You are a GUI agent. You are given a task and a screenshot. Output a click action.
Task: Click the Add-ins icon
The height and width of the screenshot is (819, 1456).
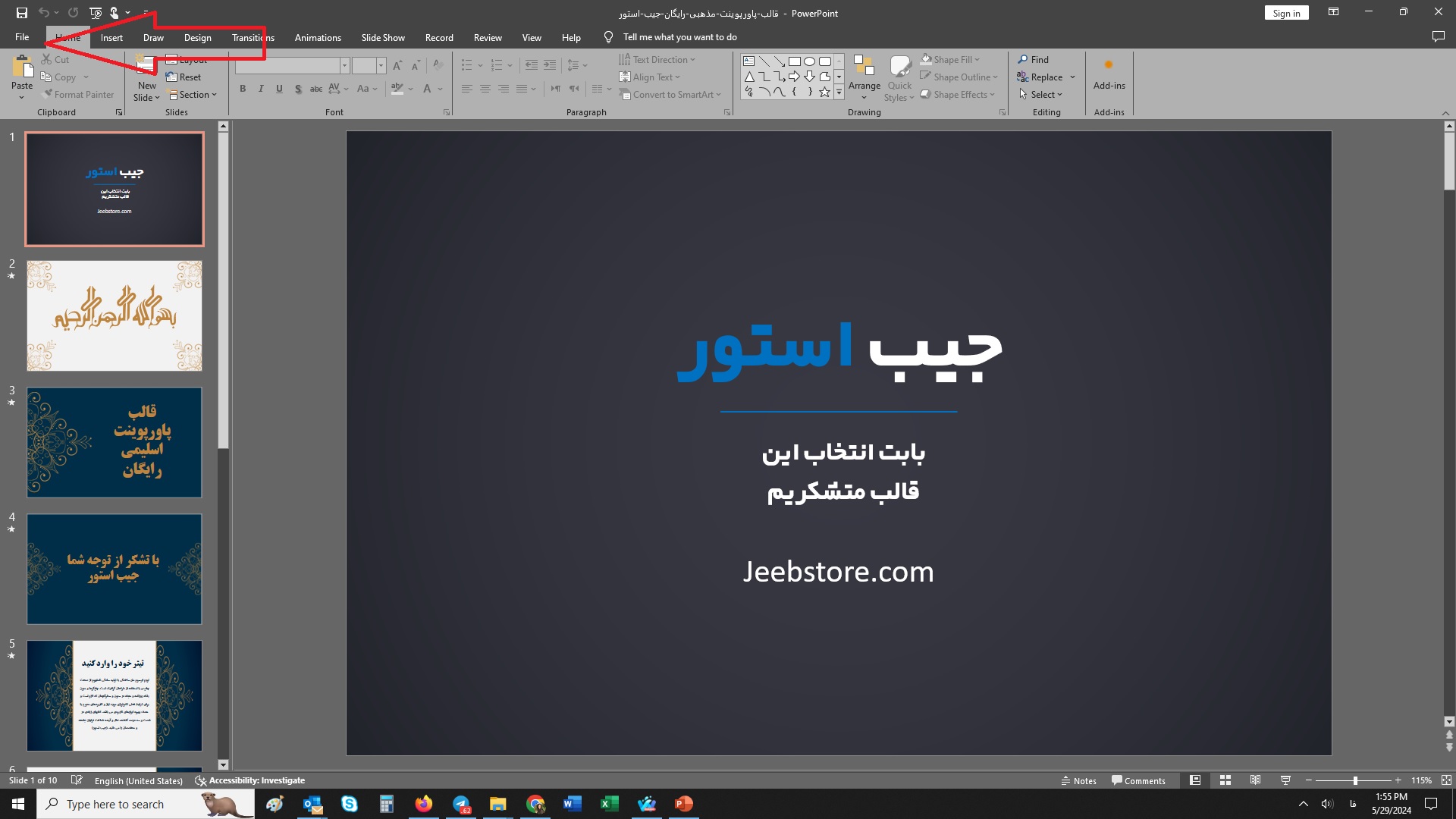point(1109,66)
